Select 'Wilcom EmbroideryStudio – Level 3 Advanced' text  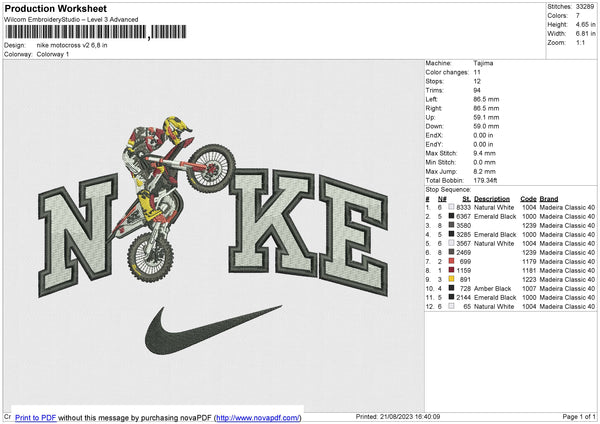71,20
